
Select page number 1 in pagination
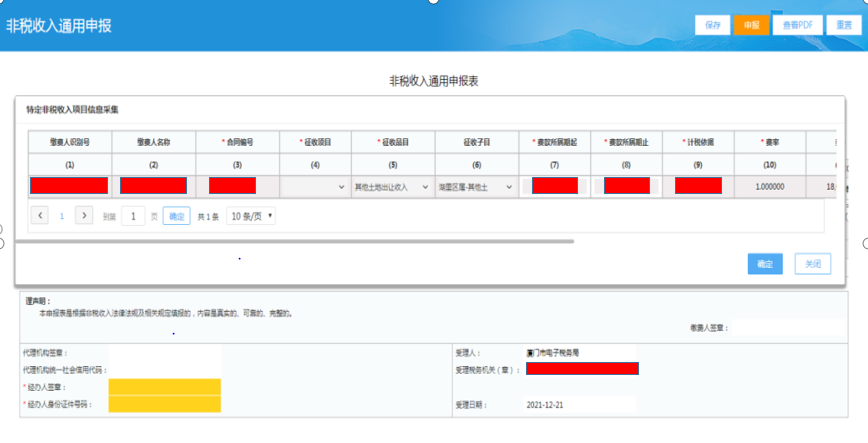[x=61, y=217]
